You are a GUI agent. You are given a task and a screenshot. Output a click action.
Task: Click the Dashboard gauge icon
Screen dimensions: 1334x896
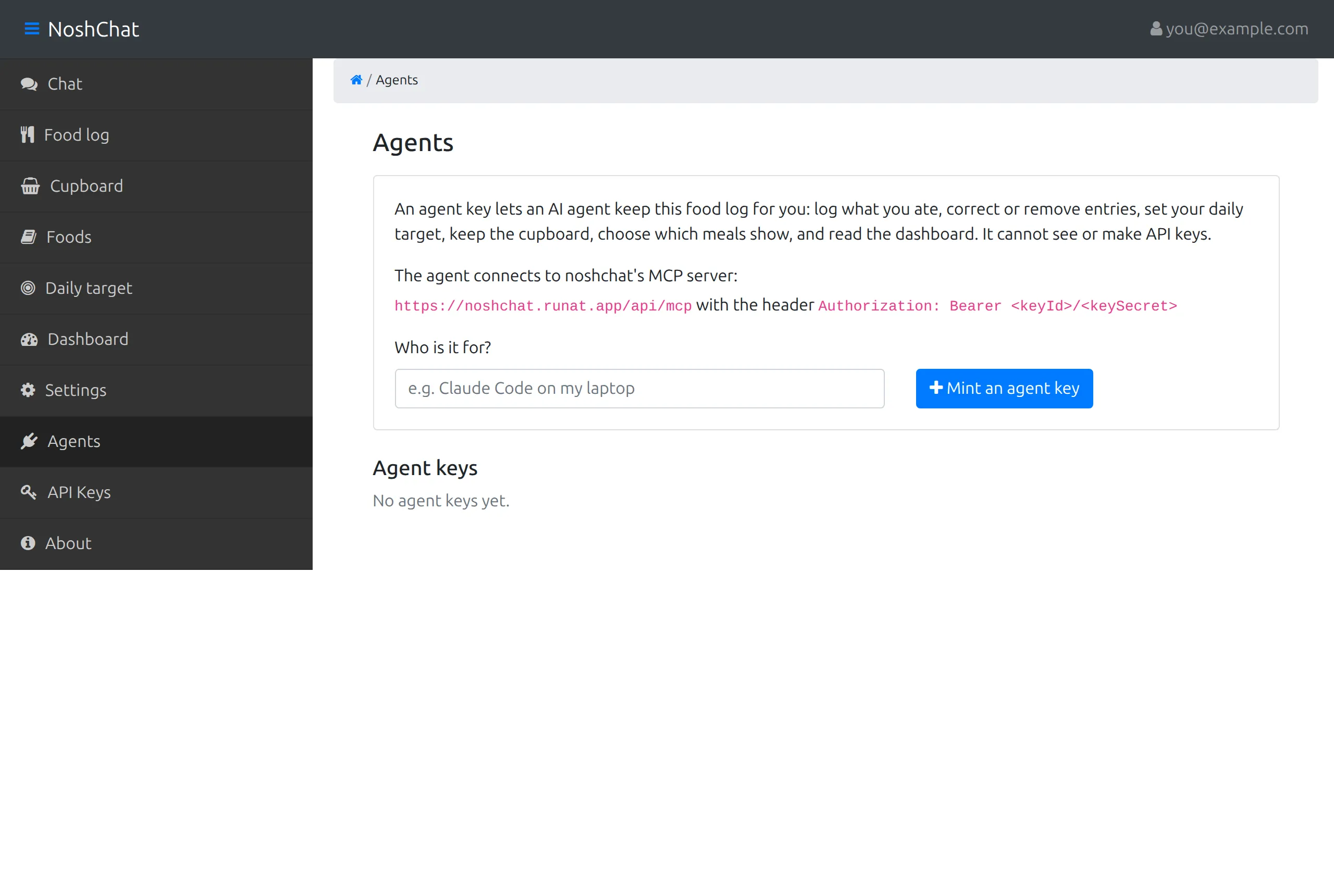(29, 340)
